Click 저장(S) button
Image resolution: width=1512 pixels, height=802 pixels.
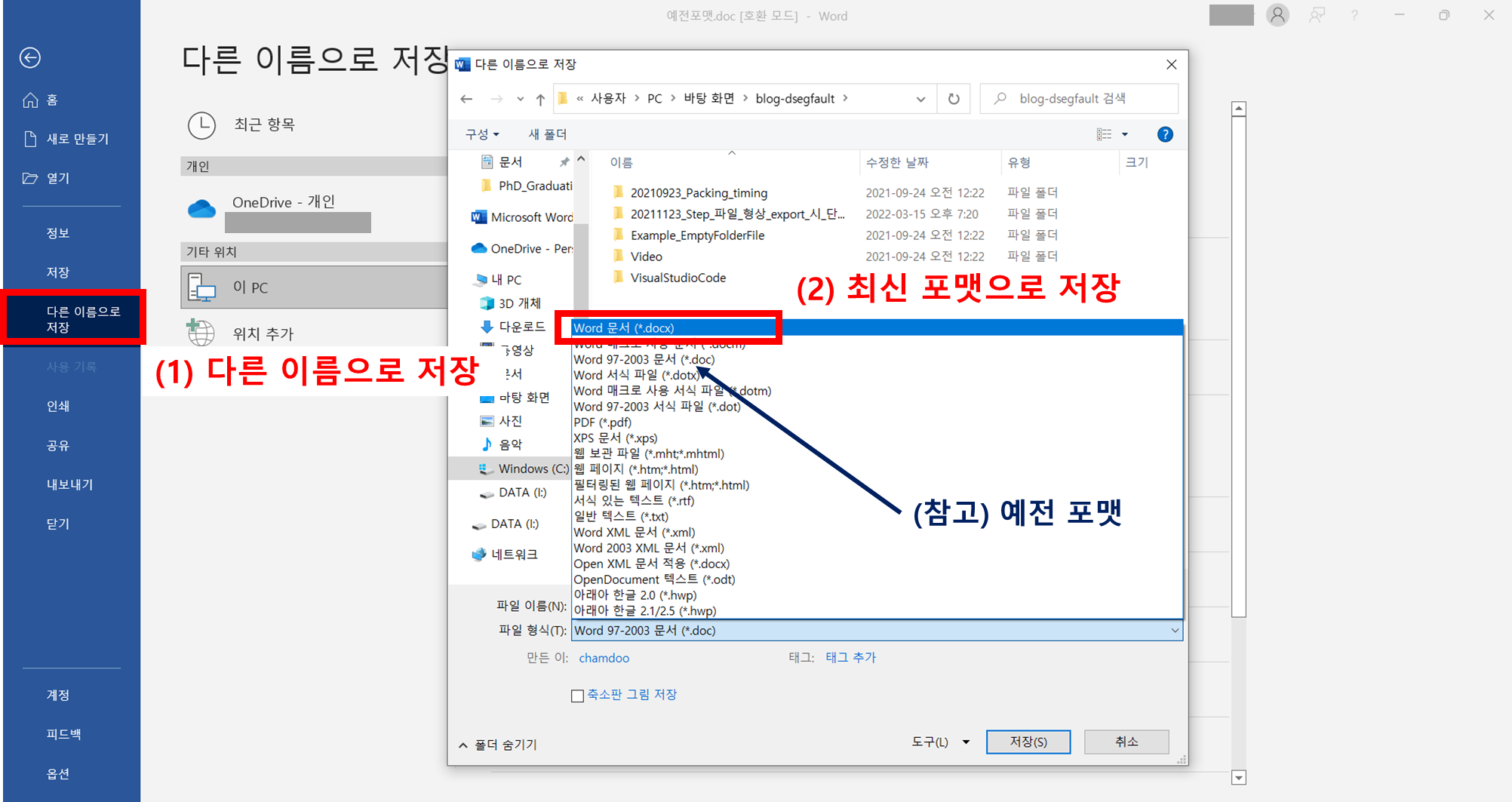1028,742
